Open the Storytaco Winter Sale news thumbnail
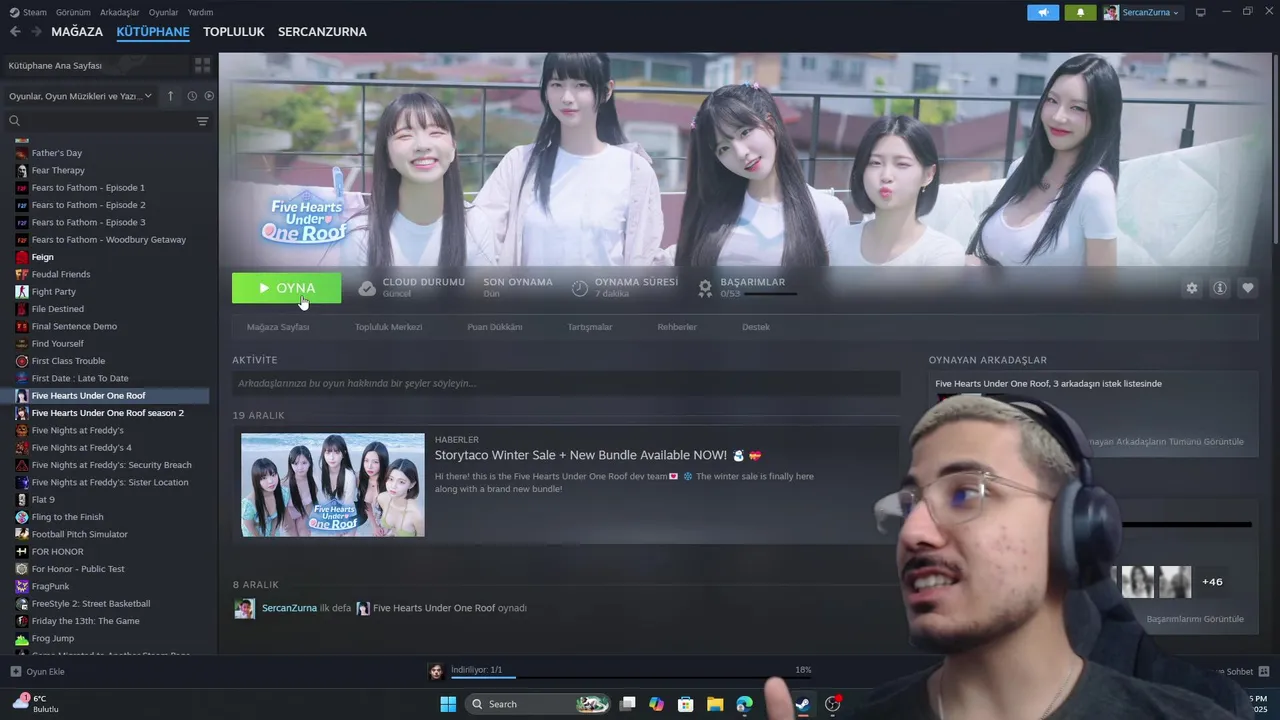This screenshot has height=720, width=1280. click(333, 485)
